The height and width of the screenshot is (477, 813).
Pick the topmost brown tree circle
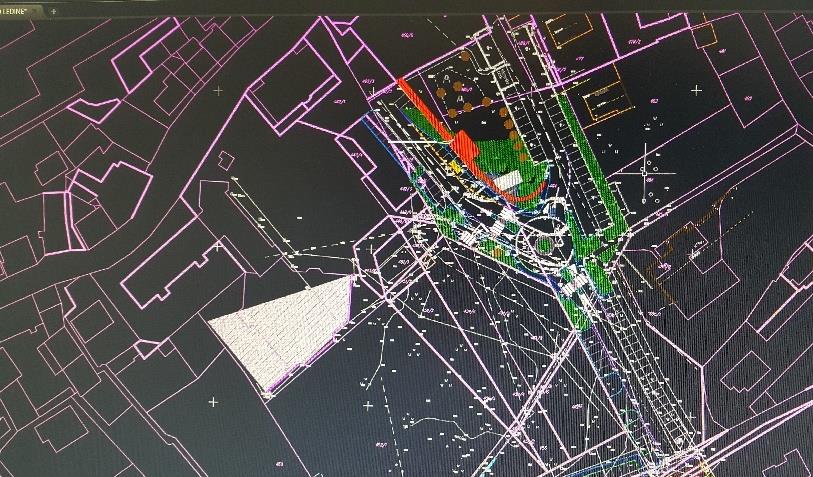point(441,90)
